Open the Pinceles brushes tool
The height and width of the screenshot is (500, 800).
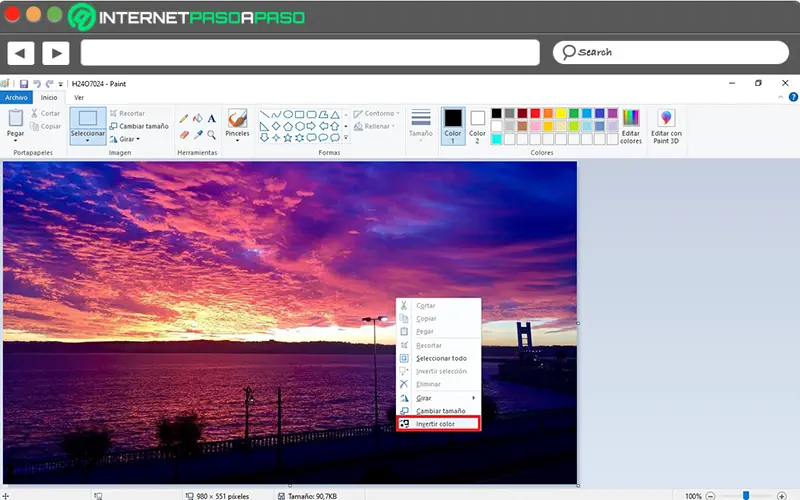(237, 126)
